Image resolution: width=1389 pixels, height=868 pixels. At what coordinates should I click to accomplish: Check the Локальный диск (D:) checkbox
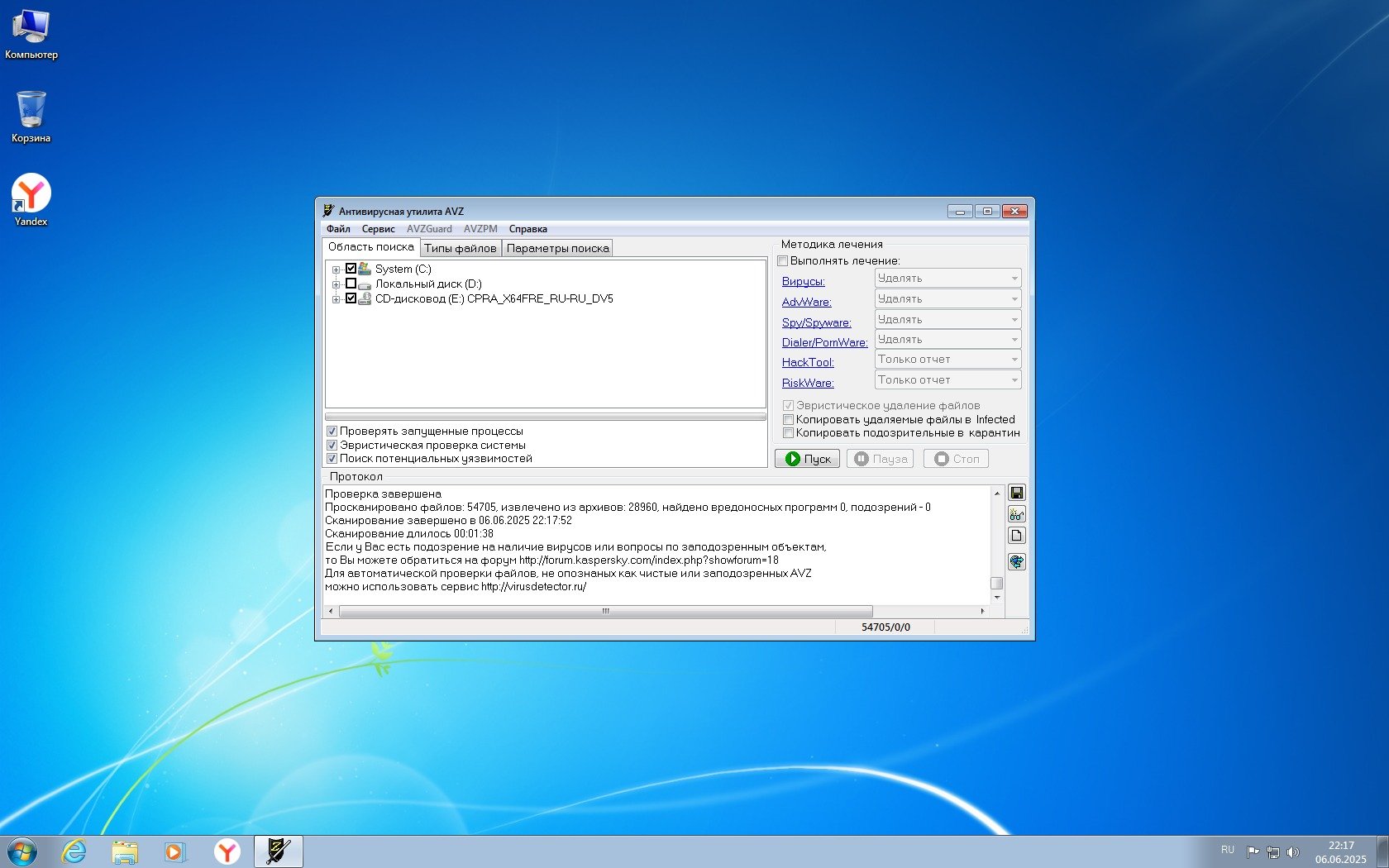pos(351,284)
